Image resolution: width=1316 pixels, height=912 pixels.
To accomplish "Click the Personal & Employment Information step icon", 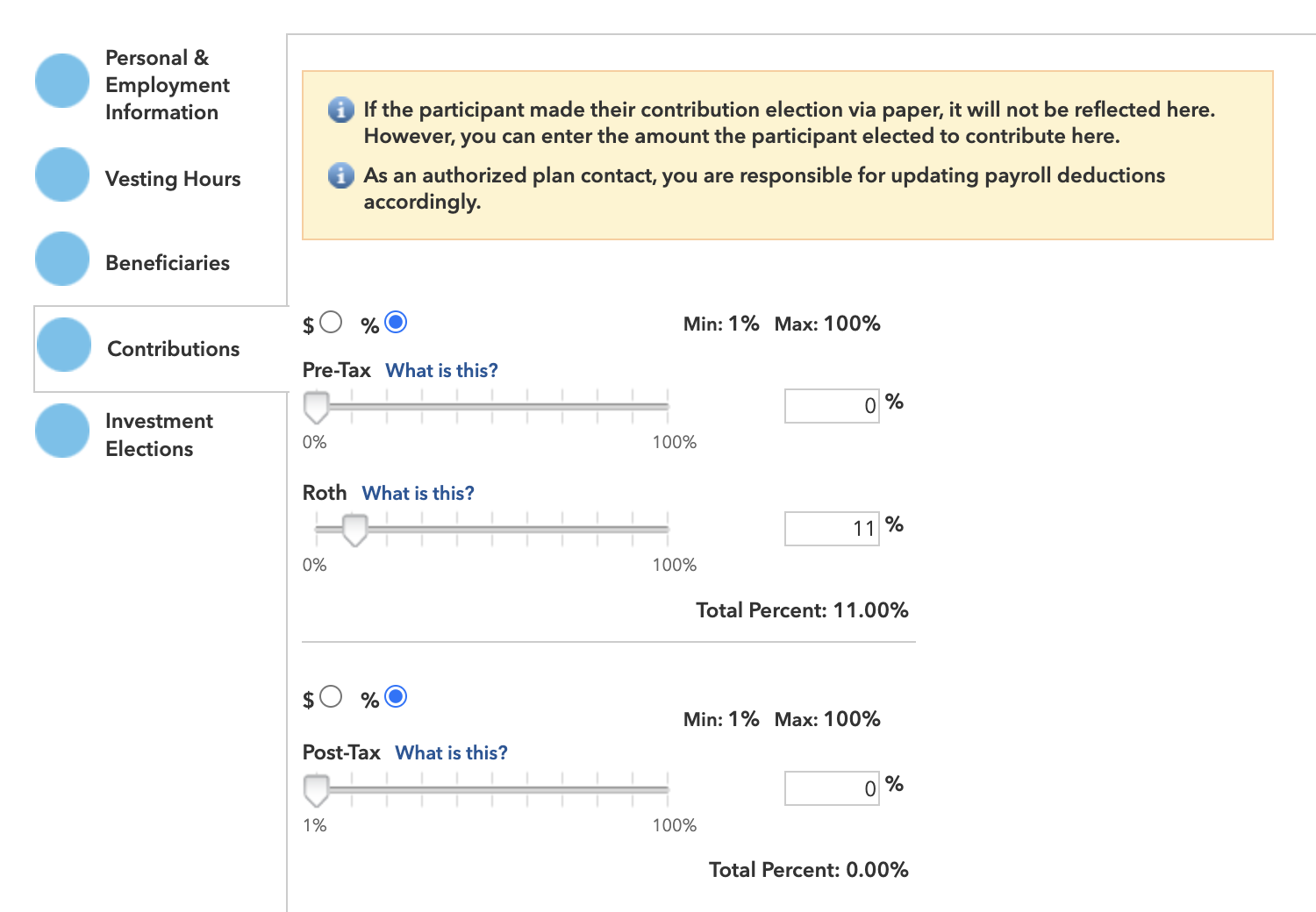I will pos(61,81).
